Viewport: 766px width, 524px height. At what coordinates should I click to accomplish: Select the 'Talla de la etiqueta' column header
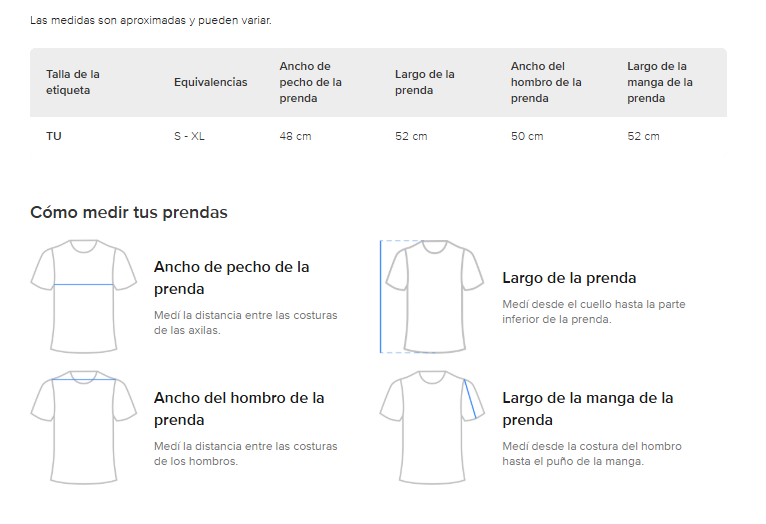[x=73, y=82]
